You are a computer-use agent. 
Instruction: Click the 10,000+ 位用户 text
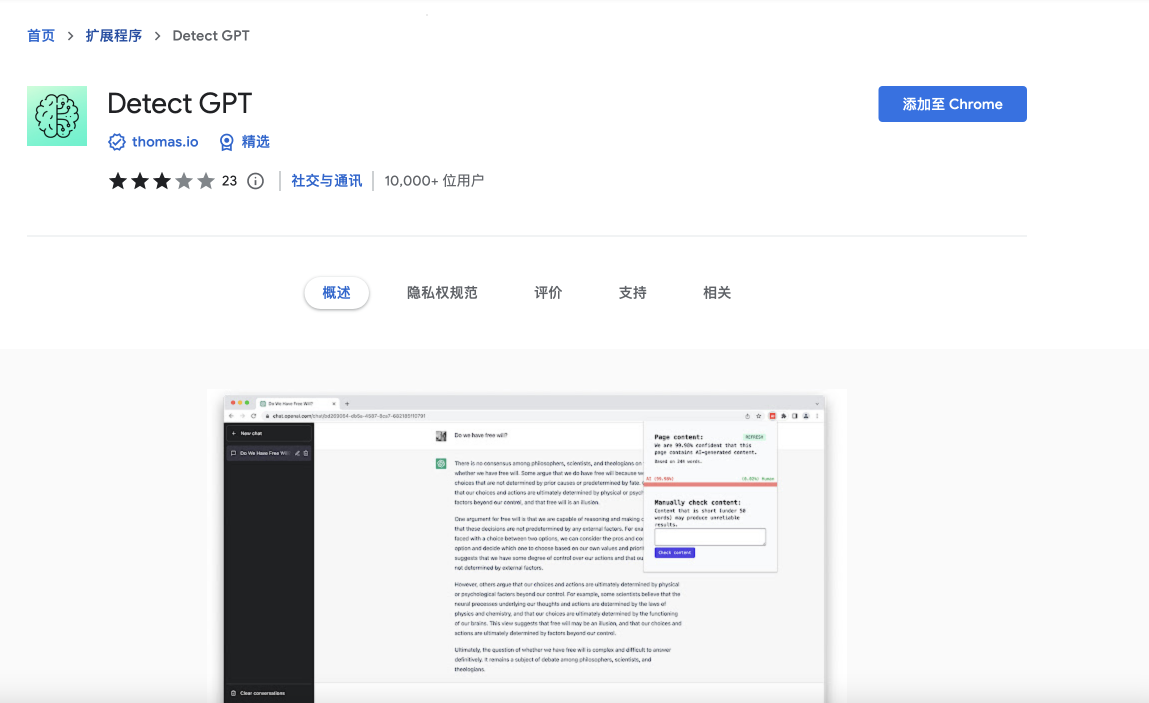coord(434,181)
